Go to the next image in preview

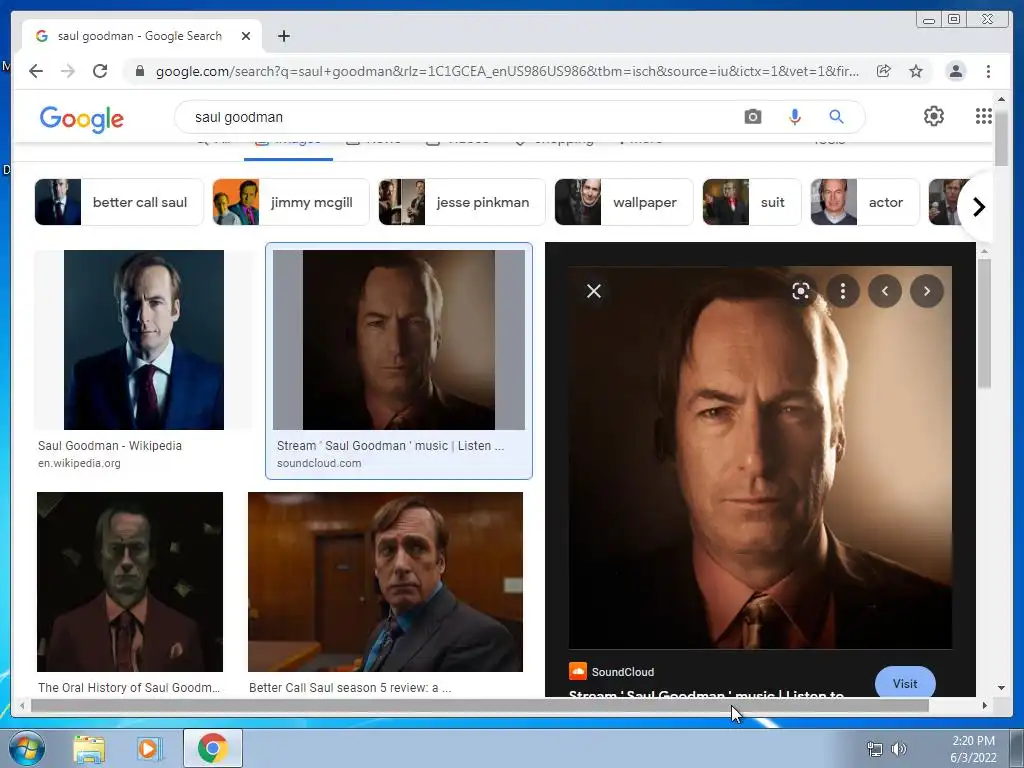pyautogui.click(x=927, y=291)
